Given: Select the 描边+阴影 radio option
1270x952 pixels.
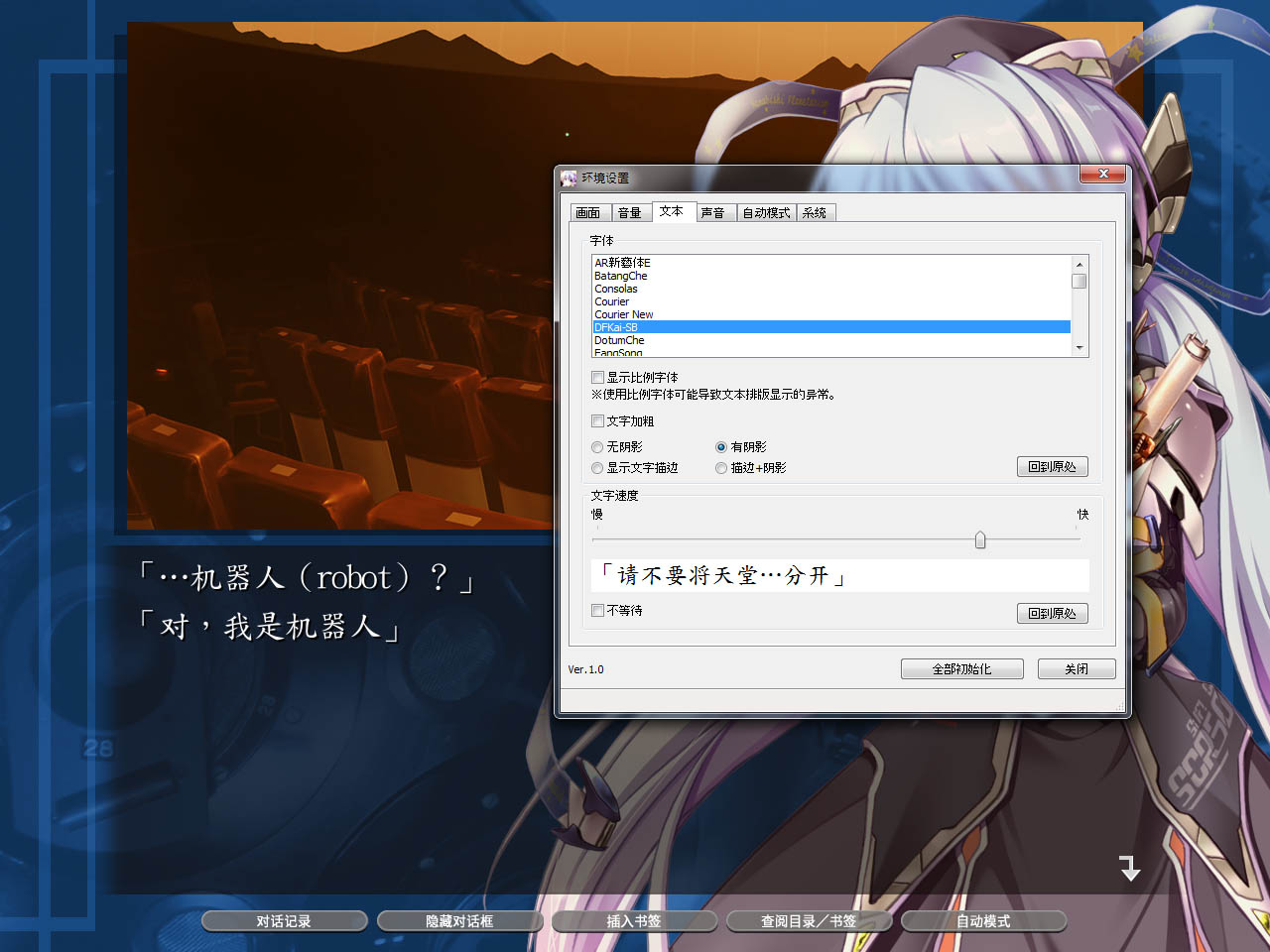Looking at the screenshot, I should pos(721,468).
